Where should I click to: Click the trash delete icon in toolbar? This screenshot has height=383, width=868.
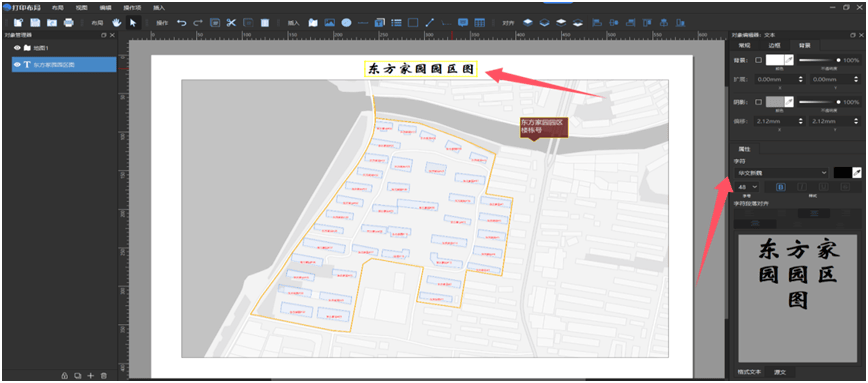(265, 23)
